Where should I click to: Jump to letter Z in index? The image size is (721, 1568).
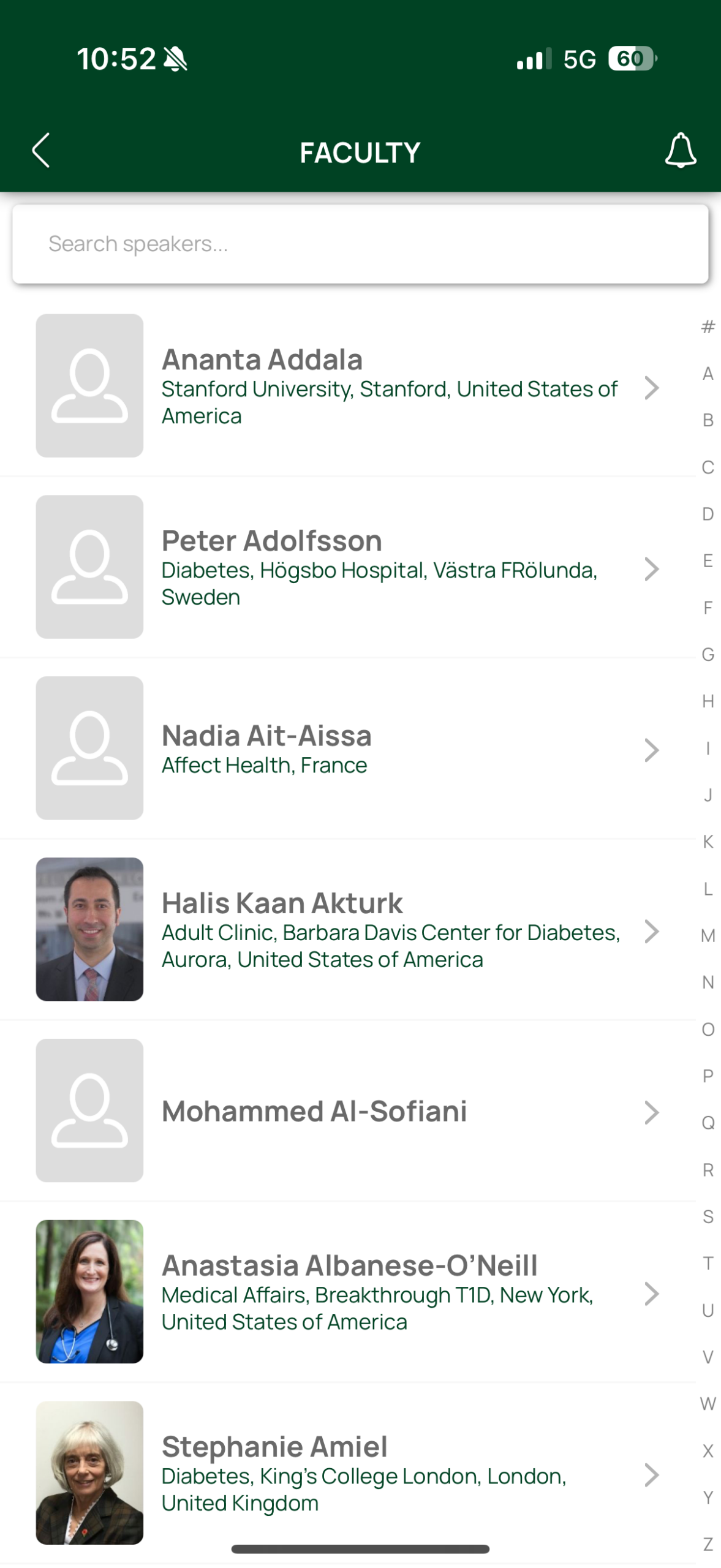tap(708, 1543)
